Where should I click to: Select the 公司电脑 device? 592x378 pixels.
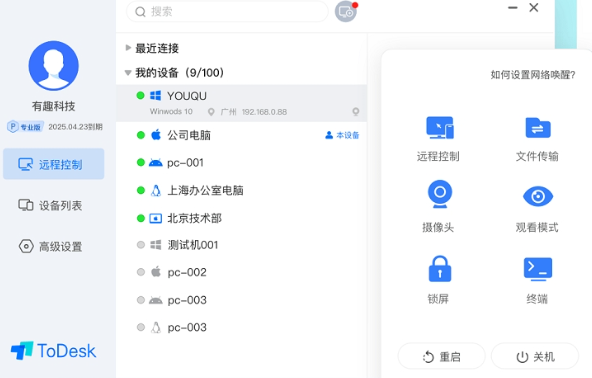coord(242,135)
